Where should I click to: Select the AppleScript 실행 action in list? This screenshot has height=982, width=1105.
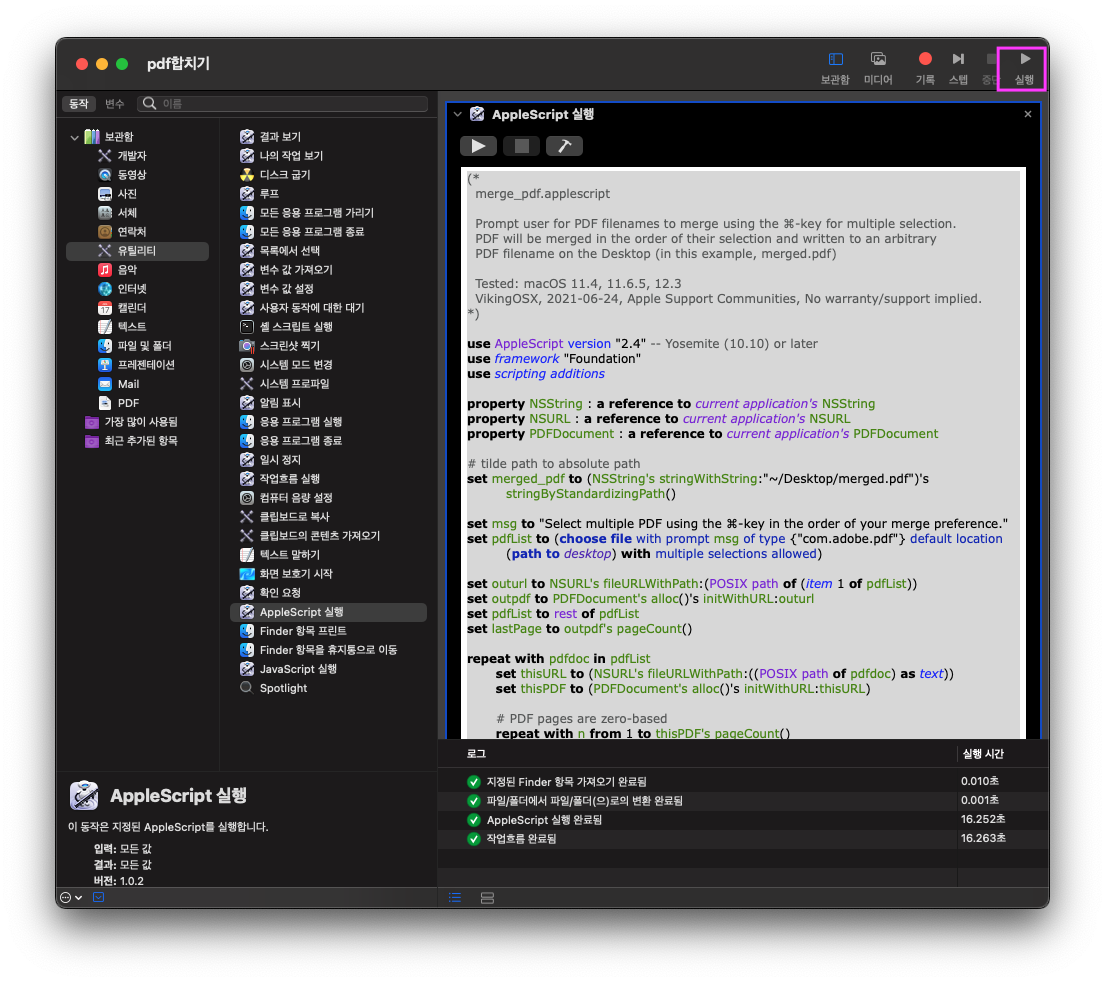pyautogui.click(x=328, y=613)
